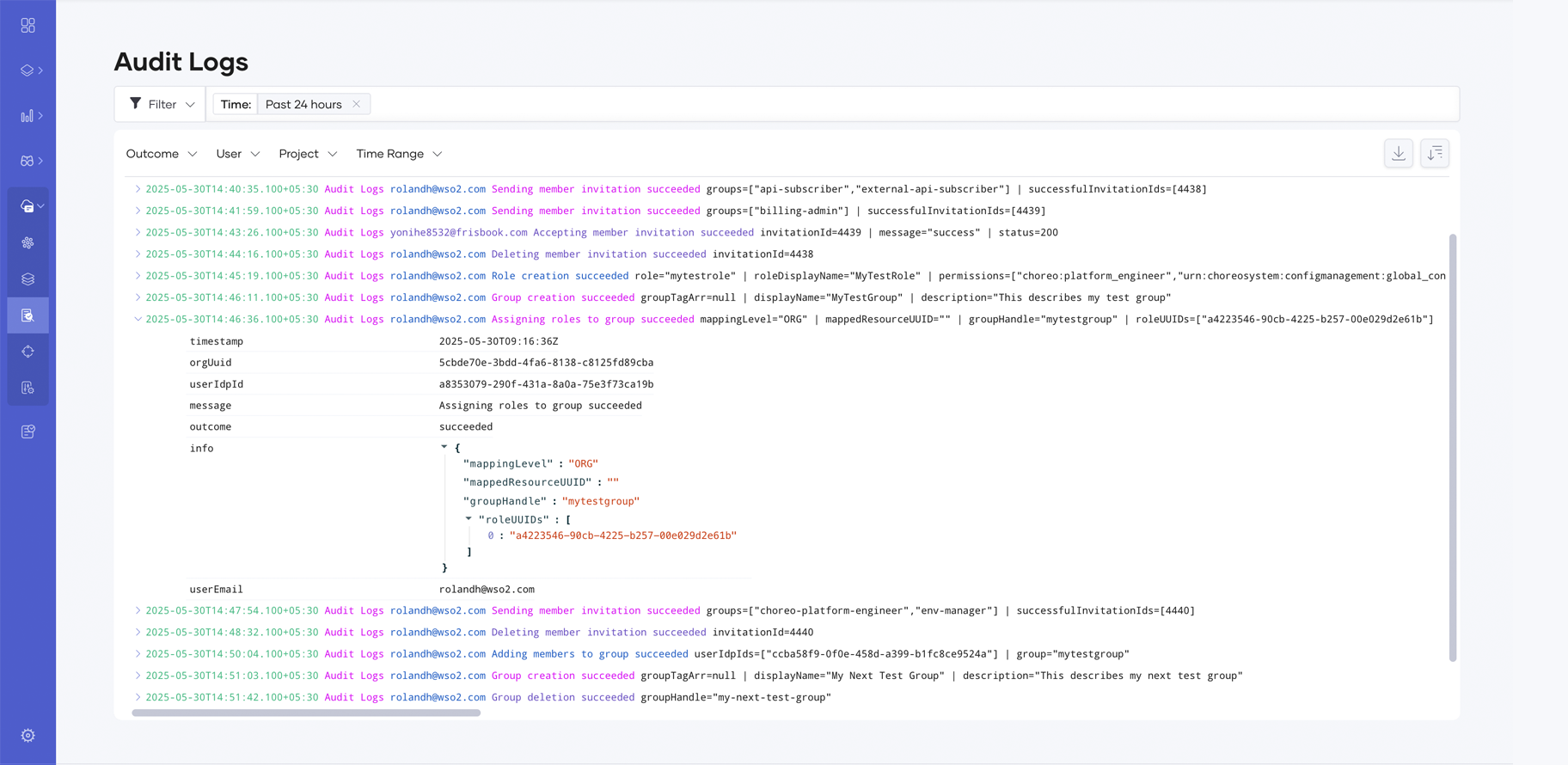Click the Audit Logs page heading
Image resolution: width=1568 pixels, height=765 pixels.
(181, 62)
